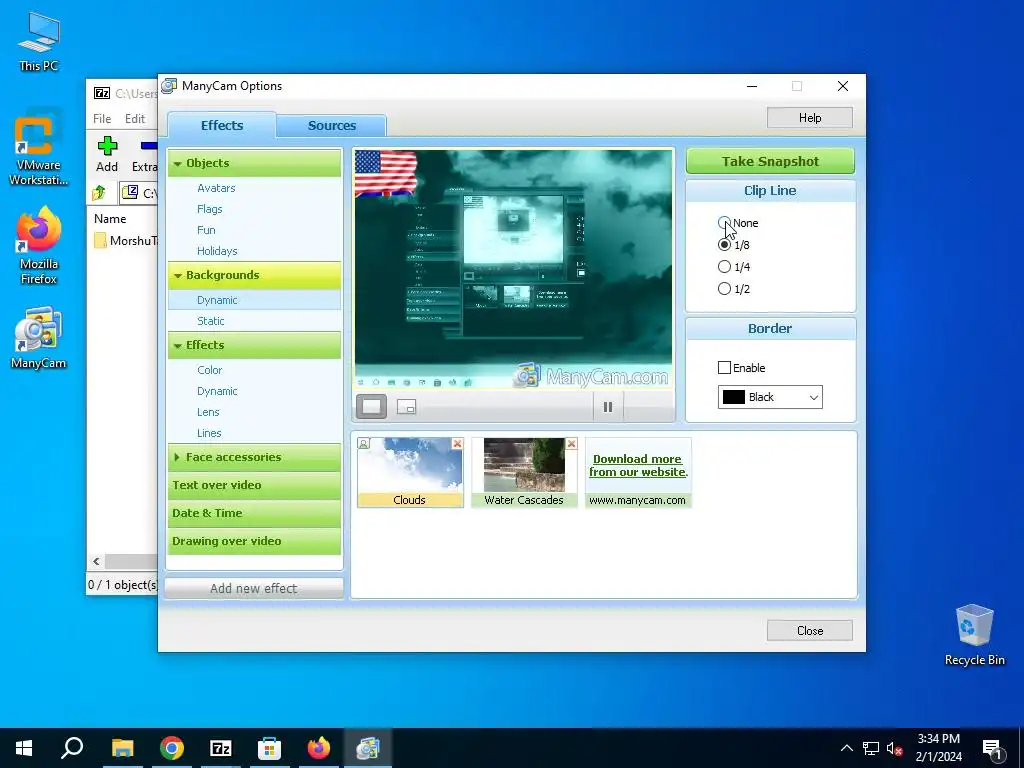The height and width of the screenshot is (768, 1024).
Task: Open the Drawing over video section
Action: point(255,541)
